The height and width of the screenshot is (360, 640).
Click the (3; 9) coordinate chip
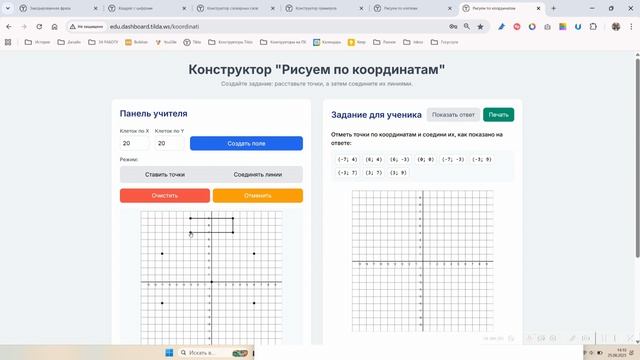398,173
